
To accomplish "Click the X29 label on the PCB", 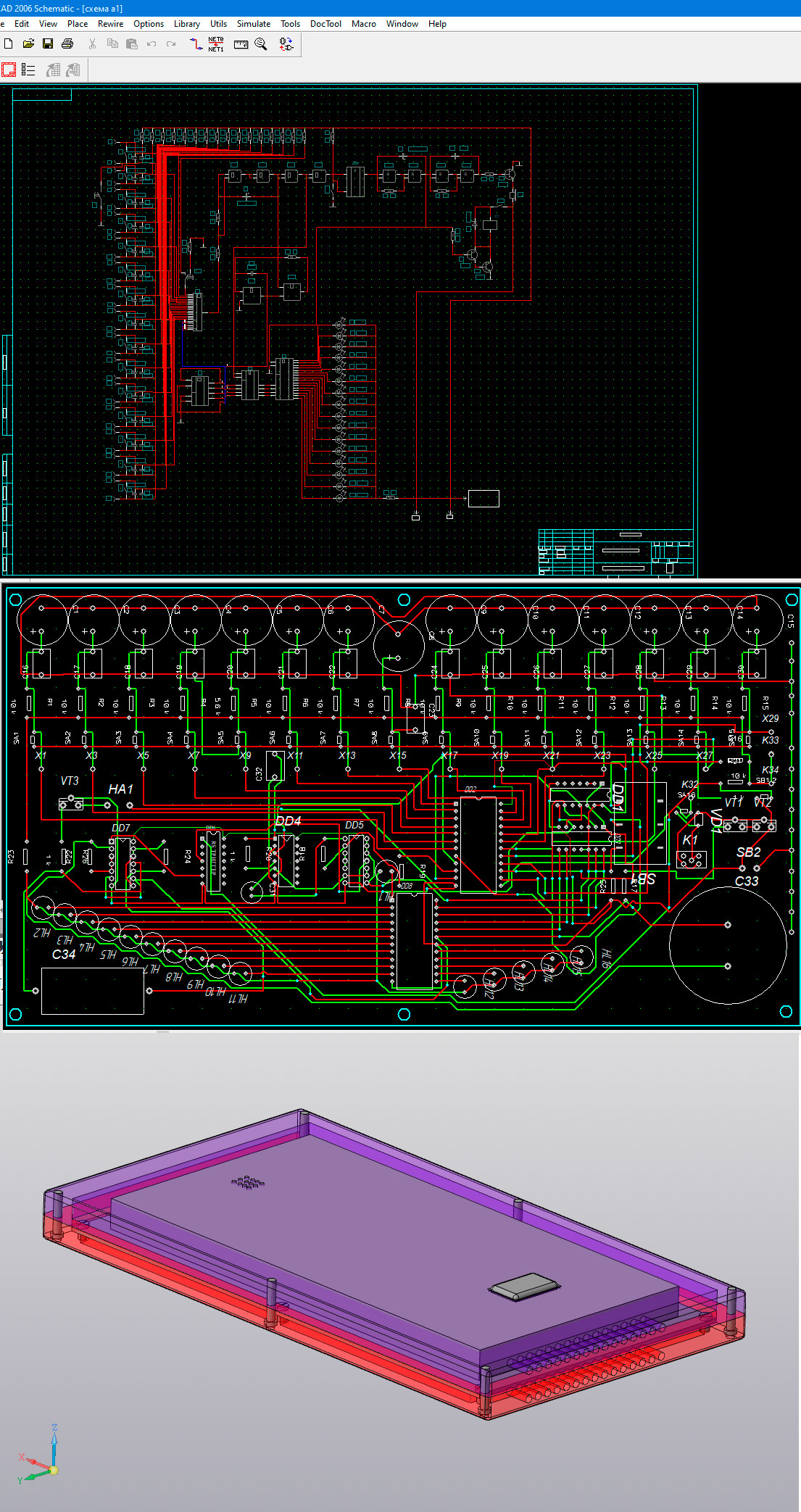I will (771, 718).
